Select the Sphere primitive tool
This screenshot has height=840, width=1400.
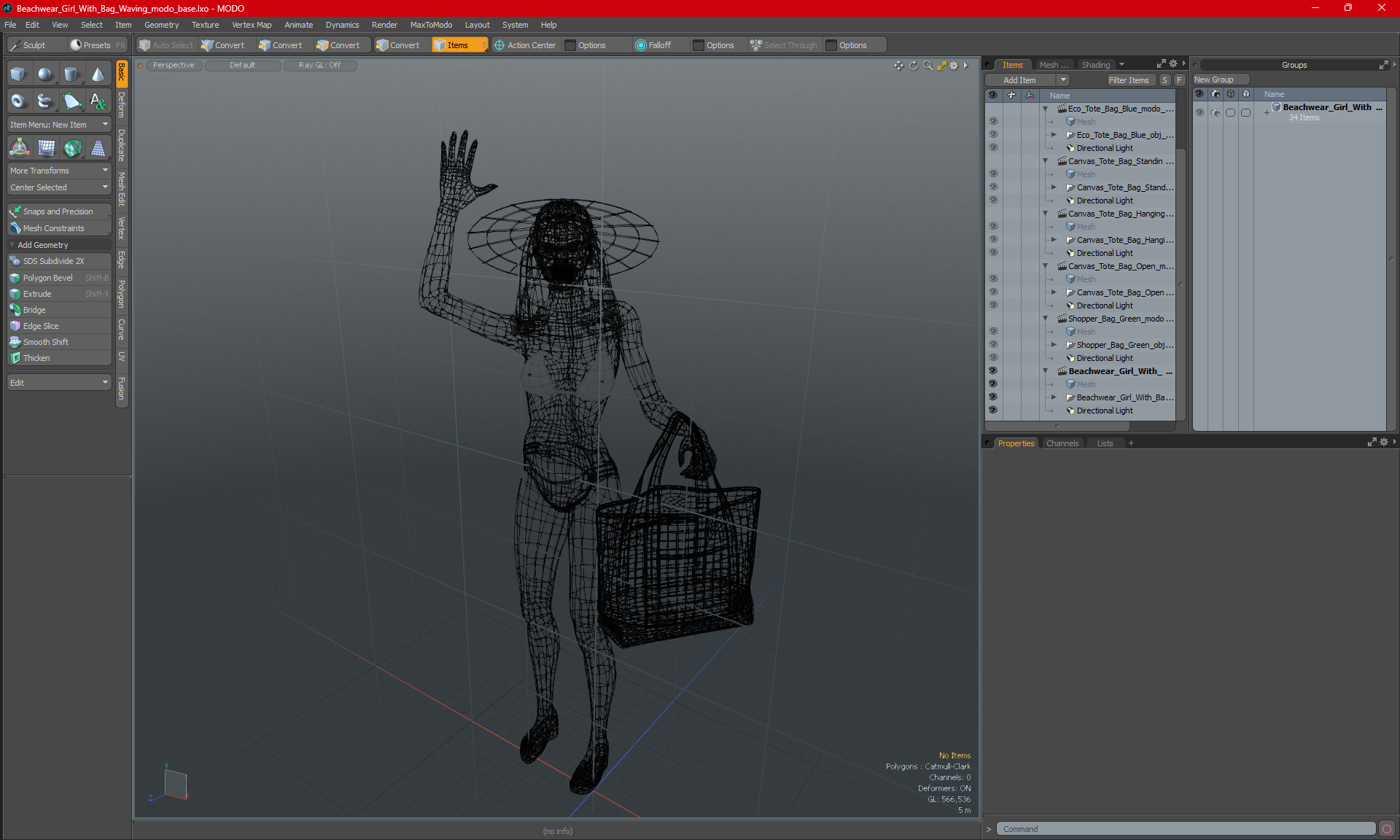pos(45,74)
